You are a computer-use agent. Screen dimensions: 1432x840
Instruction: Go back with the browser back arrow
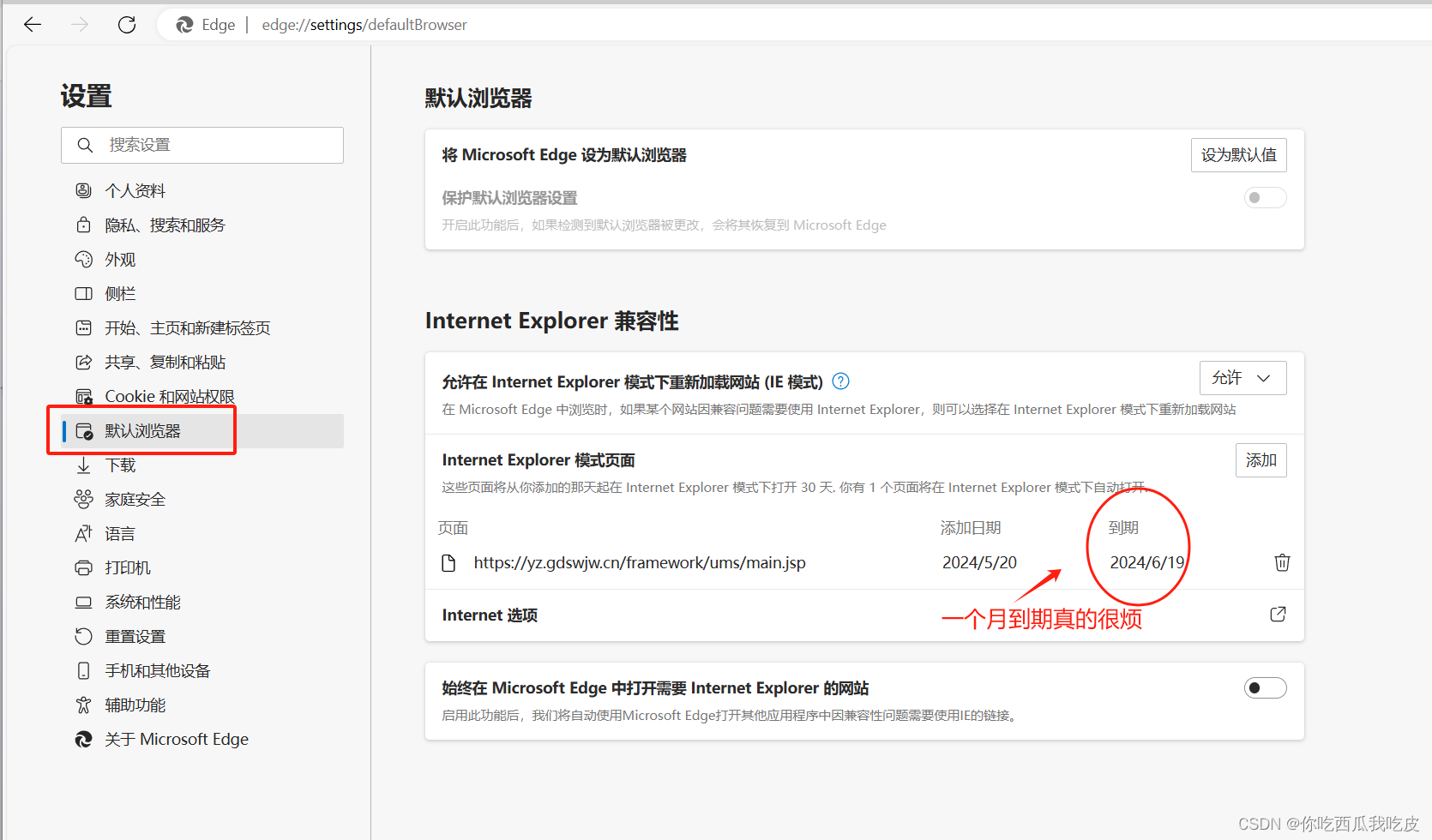point(33,25)
